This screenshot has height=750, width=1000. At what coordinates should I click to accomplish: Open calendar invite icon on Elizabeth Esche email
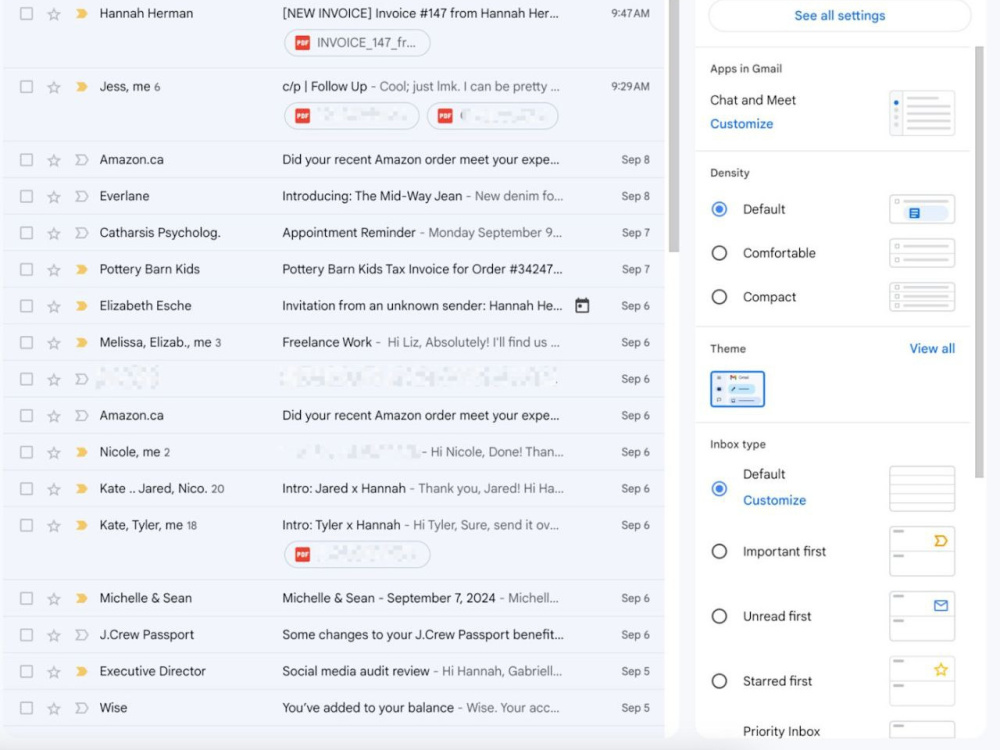(582, 305)
